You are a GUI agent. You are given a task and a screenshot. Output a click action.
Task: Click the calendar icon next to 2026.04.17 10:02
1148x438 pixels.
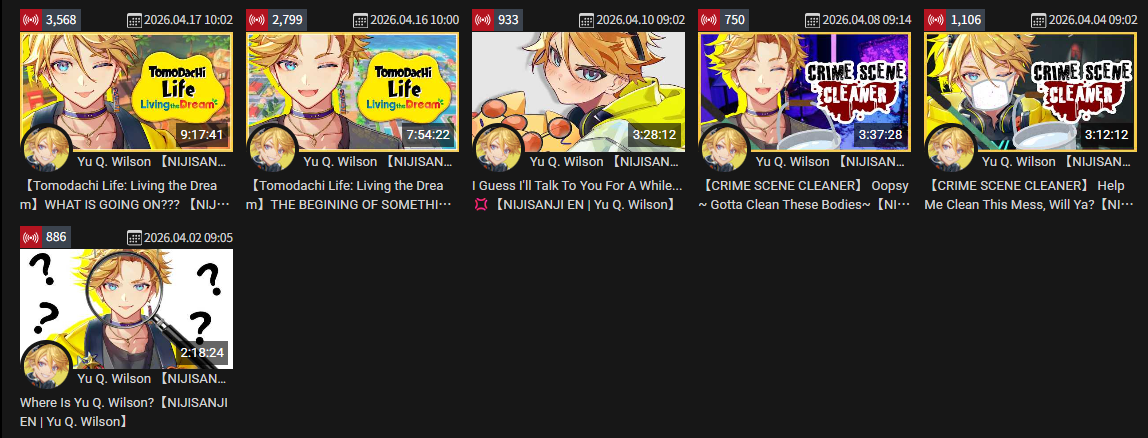click(134, 21)
